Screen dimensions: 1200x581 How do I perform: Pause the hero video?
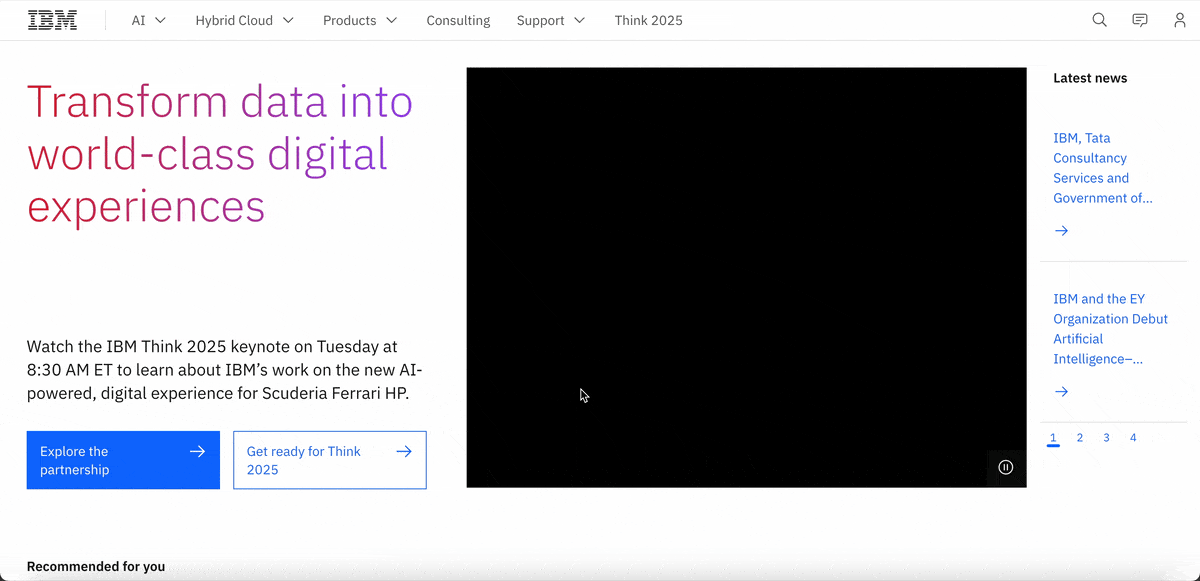click(x=1006, y=467)
